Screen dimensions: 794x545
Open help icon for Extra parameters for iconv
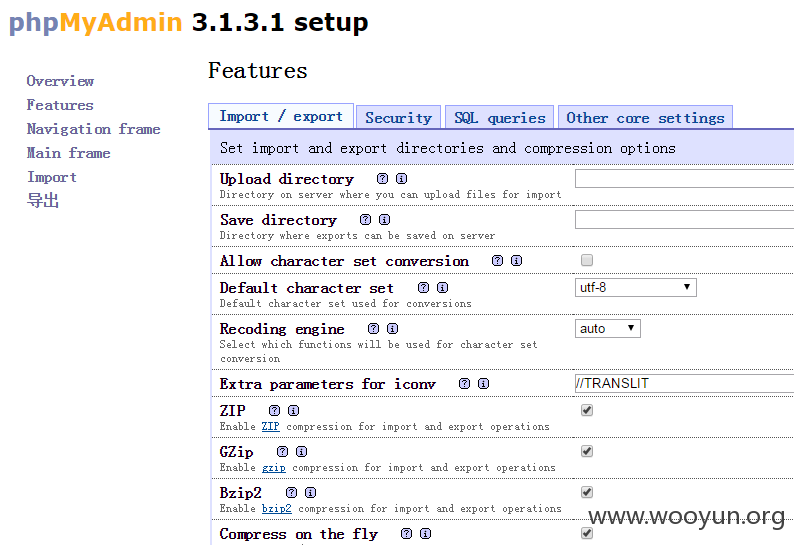pos(465,384)
